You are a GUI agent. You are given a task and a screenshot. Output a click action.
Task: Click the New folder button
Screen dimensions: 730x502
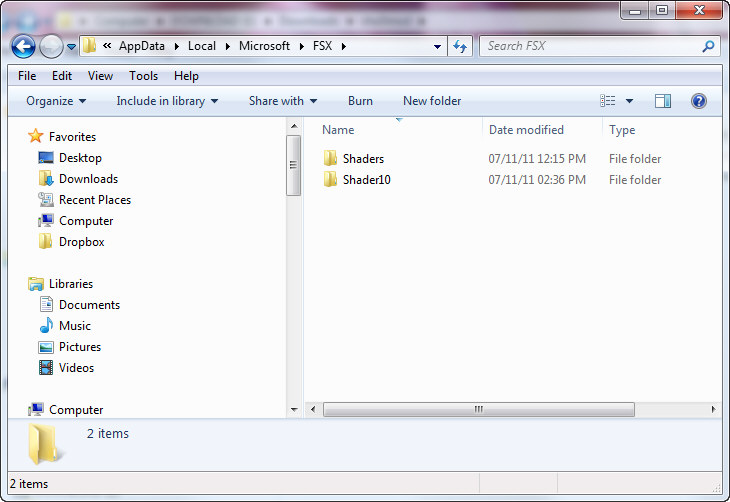coord(432,101)
